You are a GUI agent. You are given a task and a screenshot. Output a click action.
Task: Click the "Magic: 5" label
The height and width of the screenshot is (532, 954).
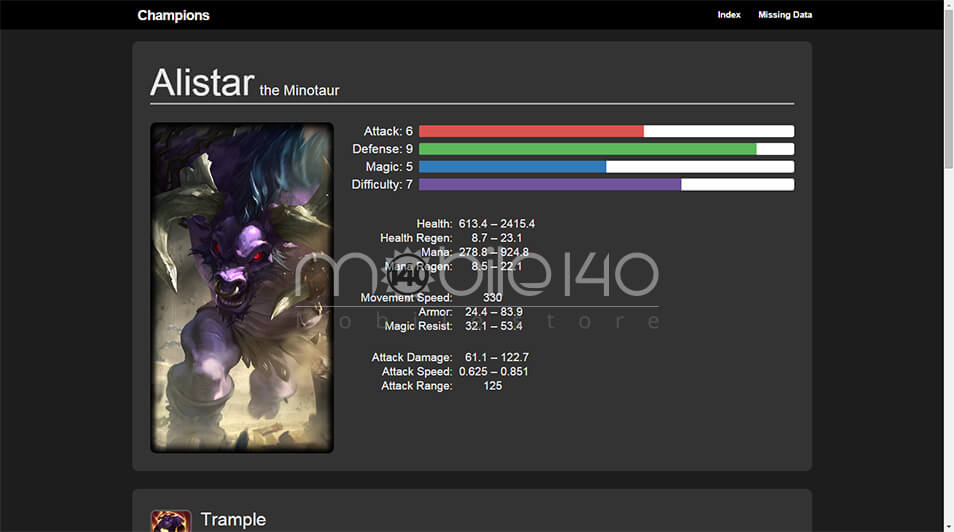(389, 166)
